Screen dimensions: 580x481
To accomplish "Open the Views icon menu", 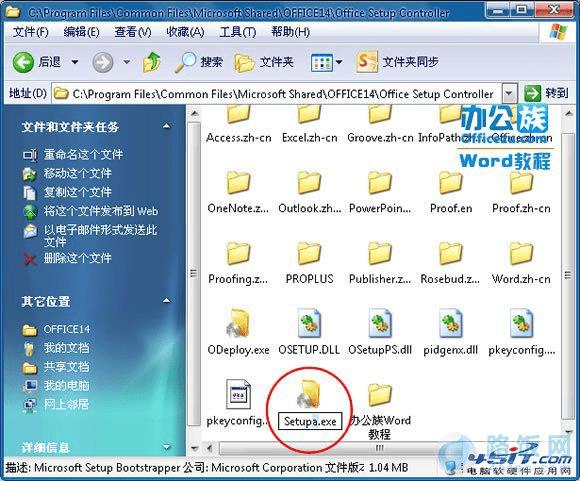I will tap(322, 63).
